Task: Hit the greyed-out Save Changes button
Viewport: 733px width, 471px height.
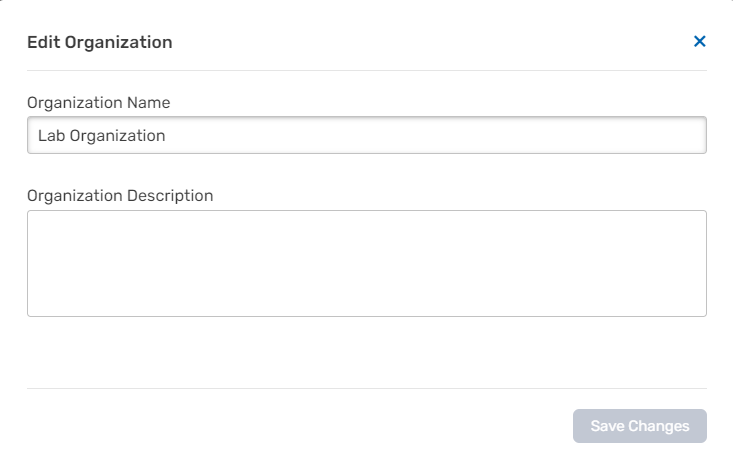Action: pos(639,426)
